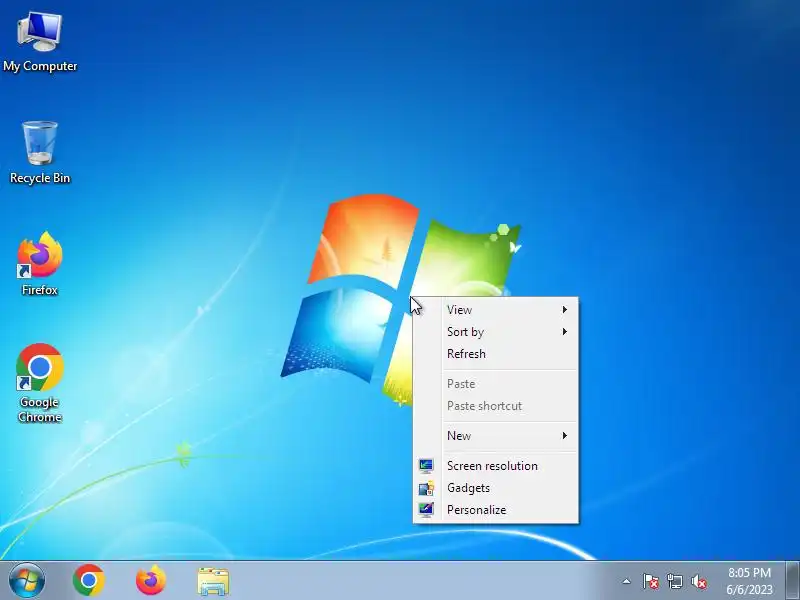Open the network tray icon
This screenshot has height=600, width=800.
pos(674,581)
